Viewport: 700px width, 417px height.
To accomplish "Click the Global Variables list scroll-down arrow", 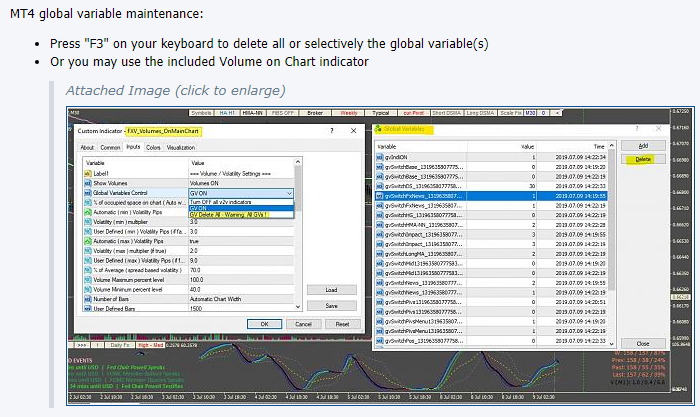I will tap(612, 344).
